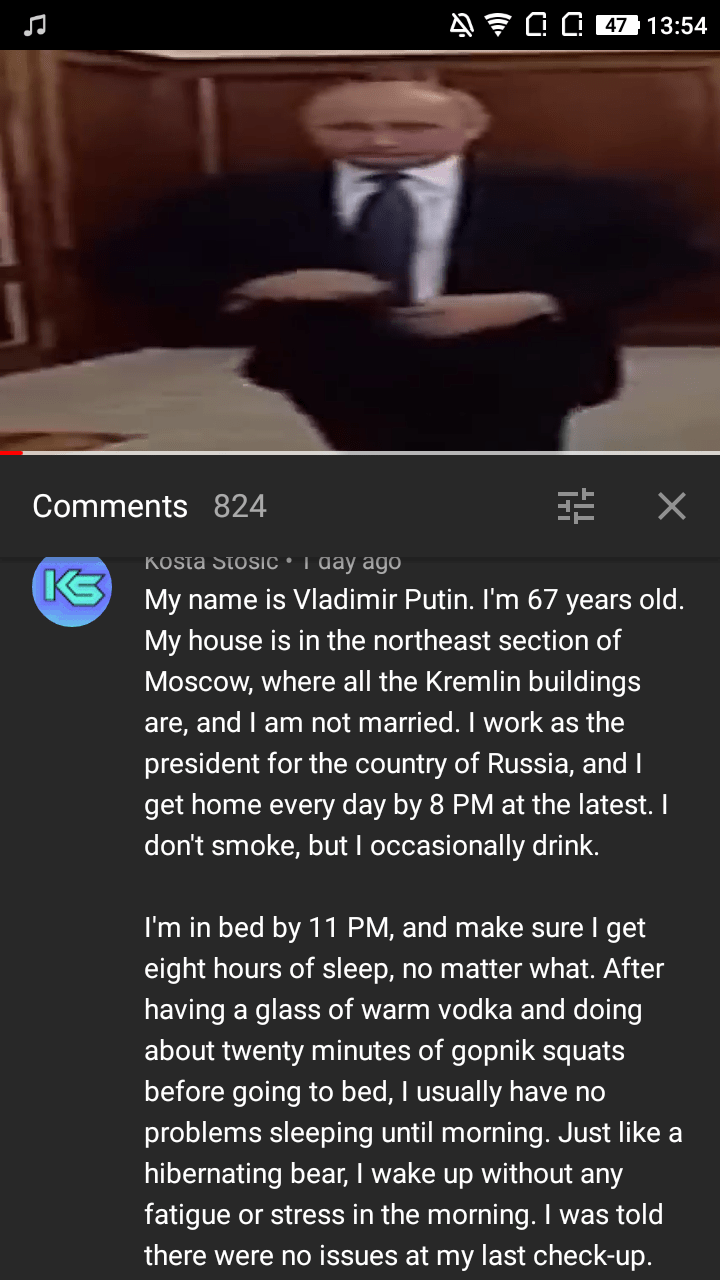720x1280 pixels.
Task: Tap the '1 day ago' timestamp
Action: coord(351,562)
